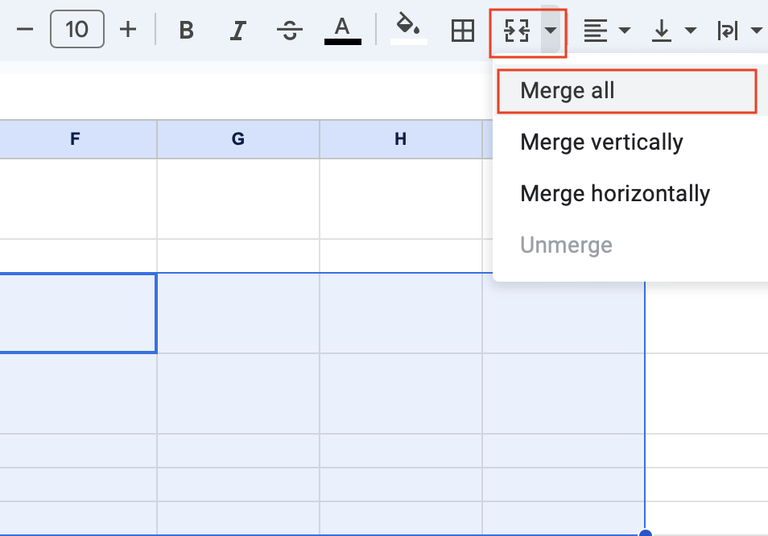Open the borders tool
The image size is (768, 536).
[x=462, y=31]
